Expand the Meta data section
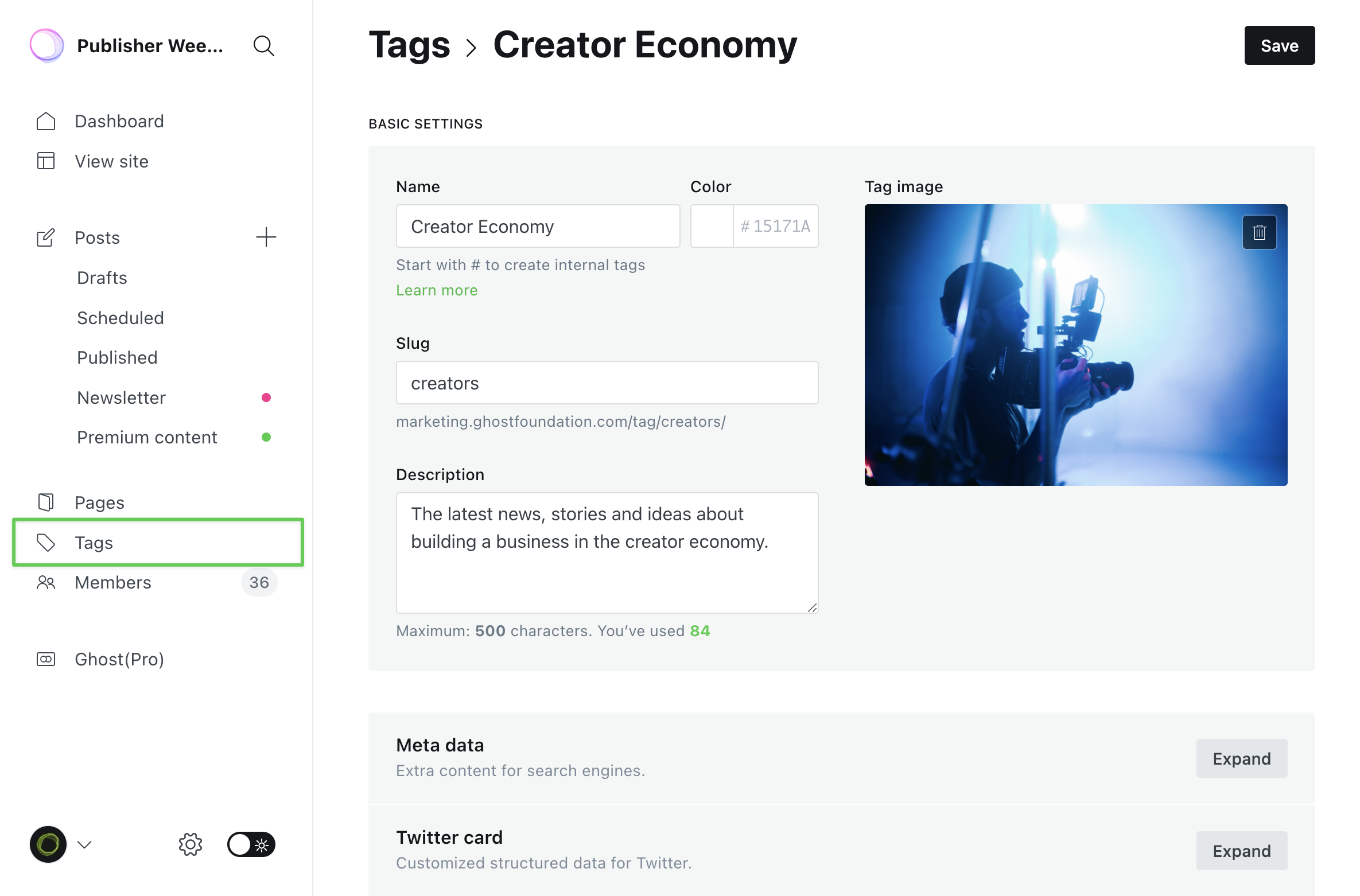 pos(1241,758)
